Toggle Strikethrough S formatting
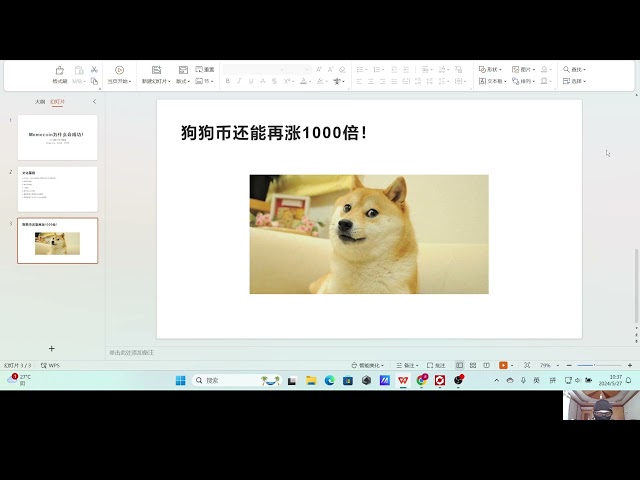Image resolution: width=640 pixels, height=480 pixels. [x=274, y=81]
